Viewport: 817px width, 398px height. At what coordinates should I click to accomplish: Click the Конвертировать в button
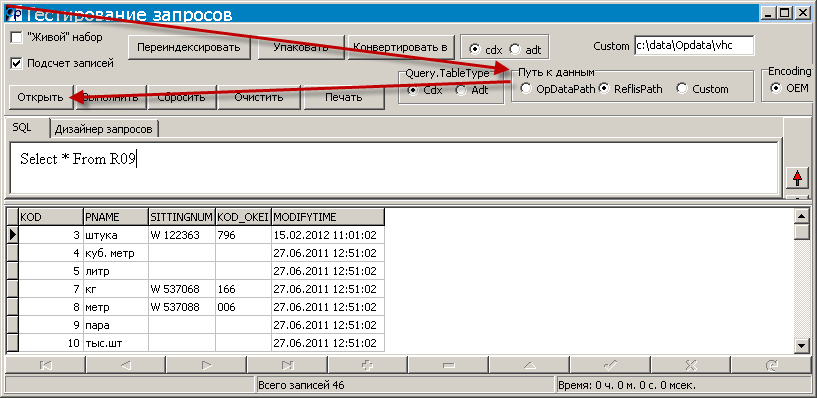(x=400, y=47)
